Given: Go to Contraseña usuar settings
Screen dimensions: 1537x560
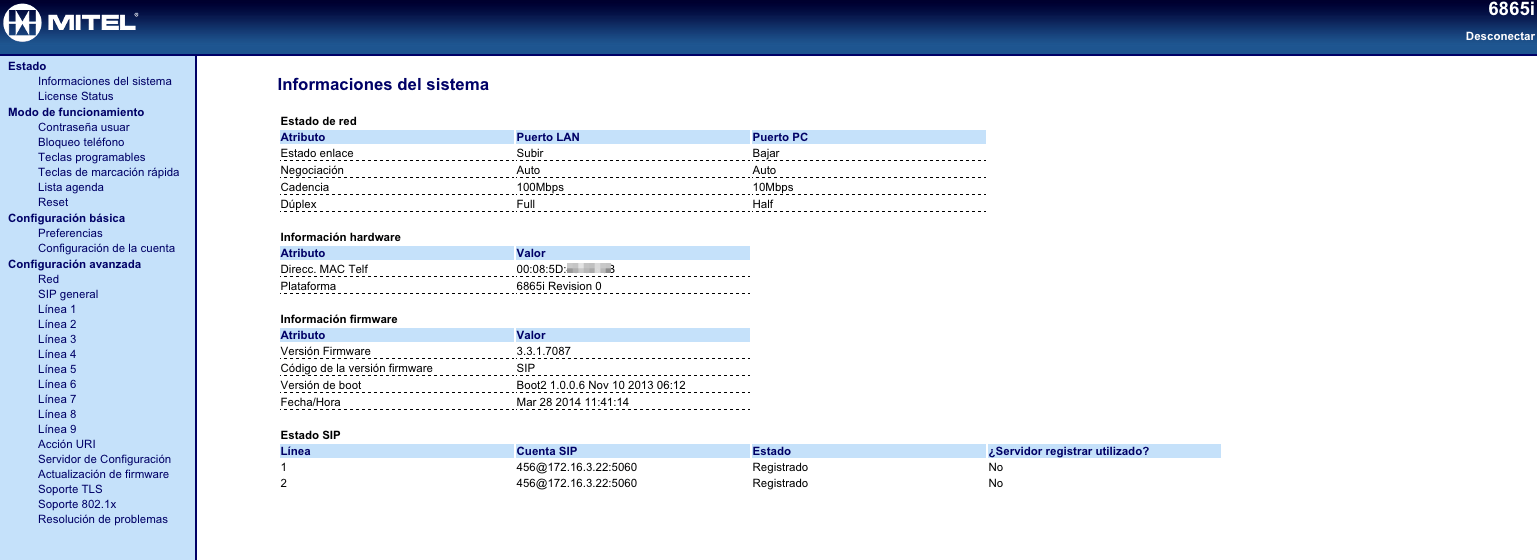Looking at the screenshot, I should [83, 127].
